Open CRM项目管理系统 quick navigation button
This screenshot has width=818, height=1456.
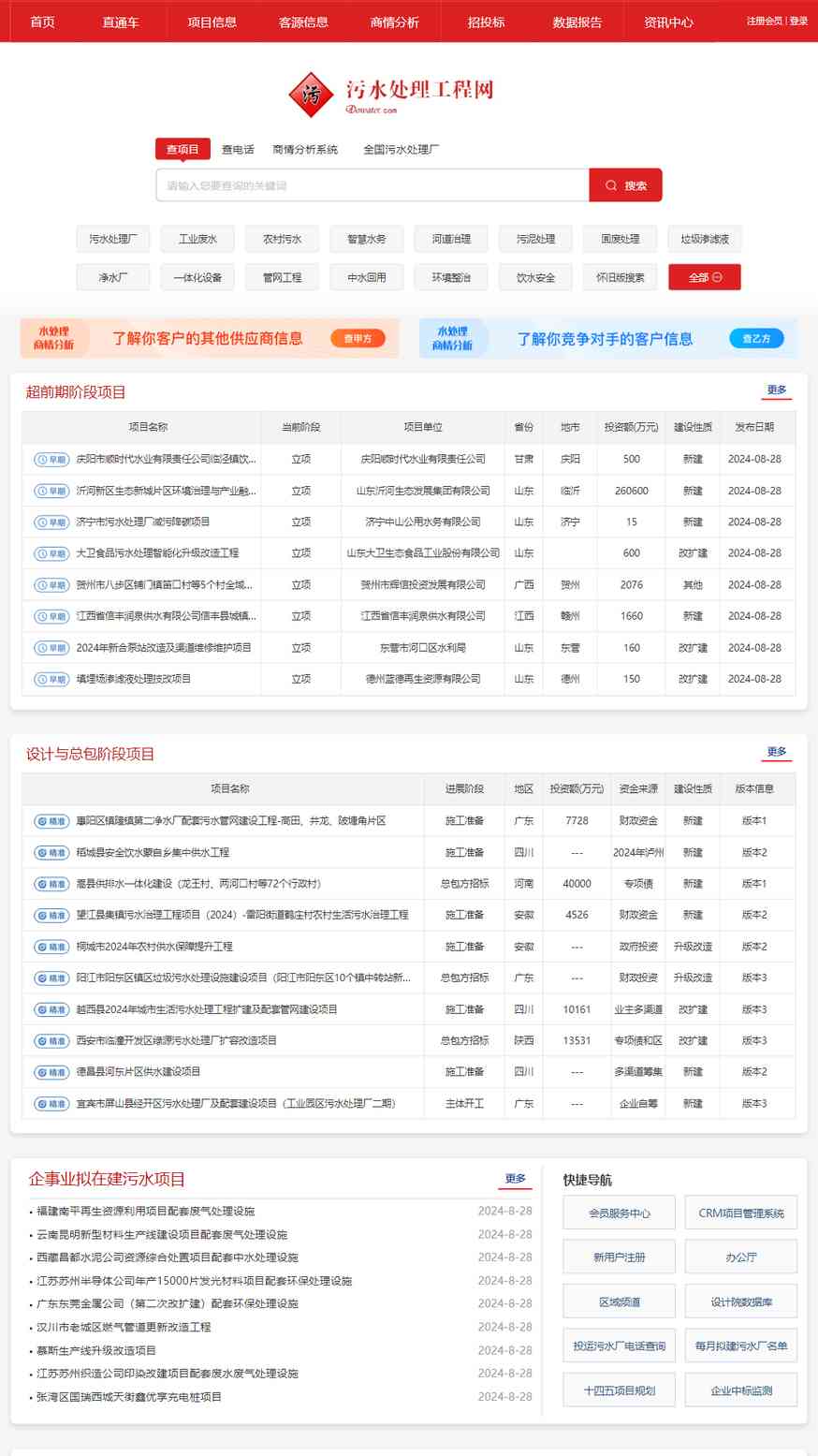[x=741, y=1213]
